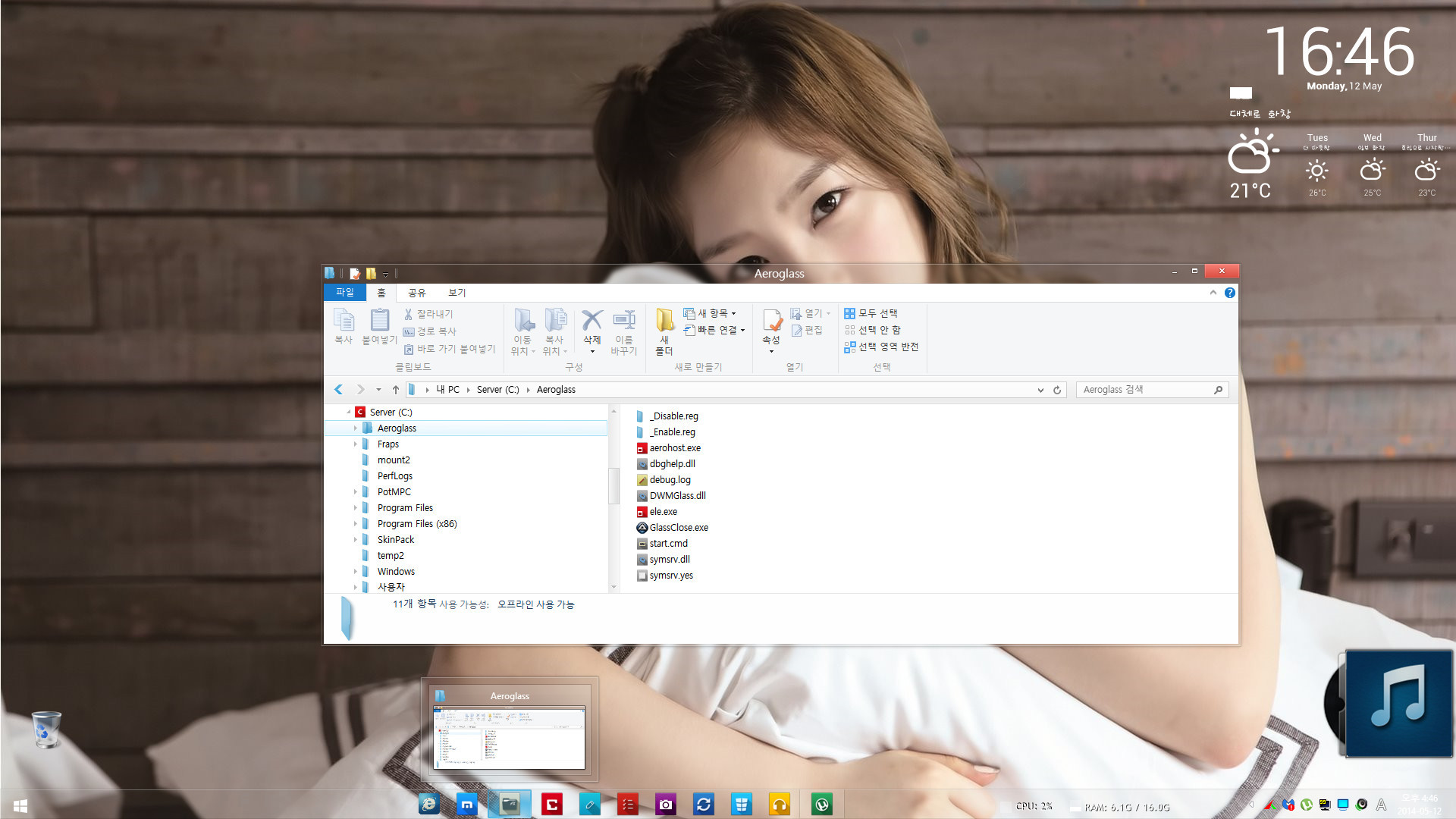The image size is (1456, 819).
Task: Click the Aeroglass search input field
Action: tap(1145, 390)
